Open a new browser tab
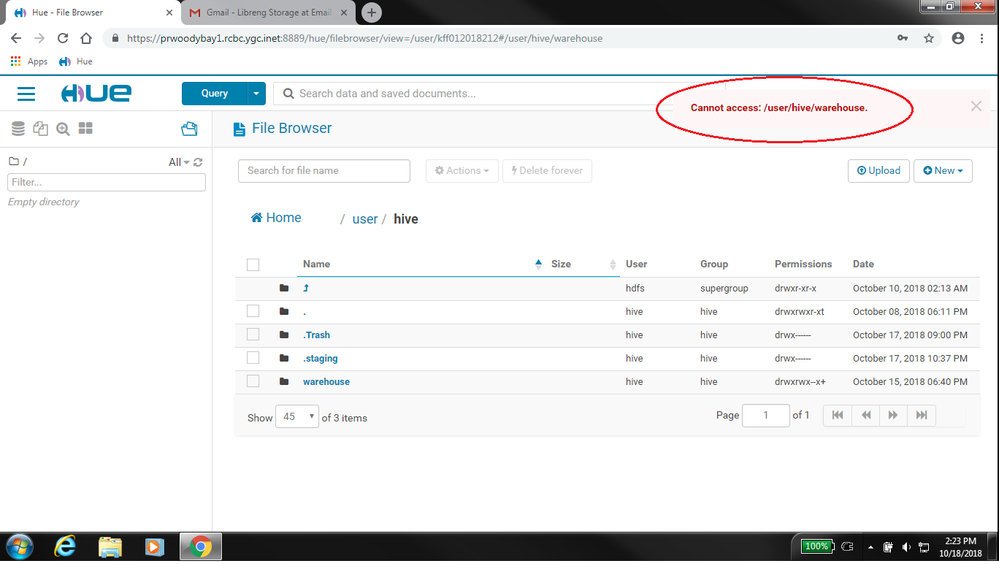999x564 pixels. click(371, 12)
